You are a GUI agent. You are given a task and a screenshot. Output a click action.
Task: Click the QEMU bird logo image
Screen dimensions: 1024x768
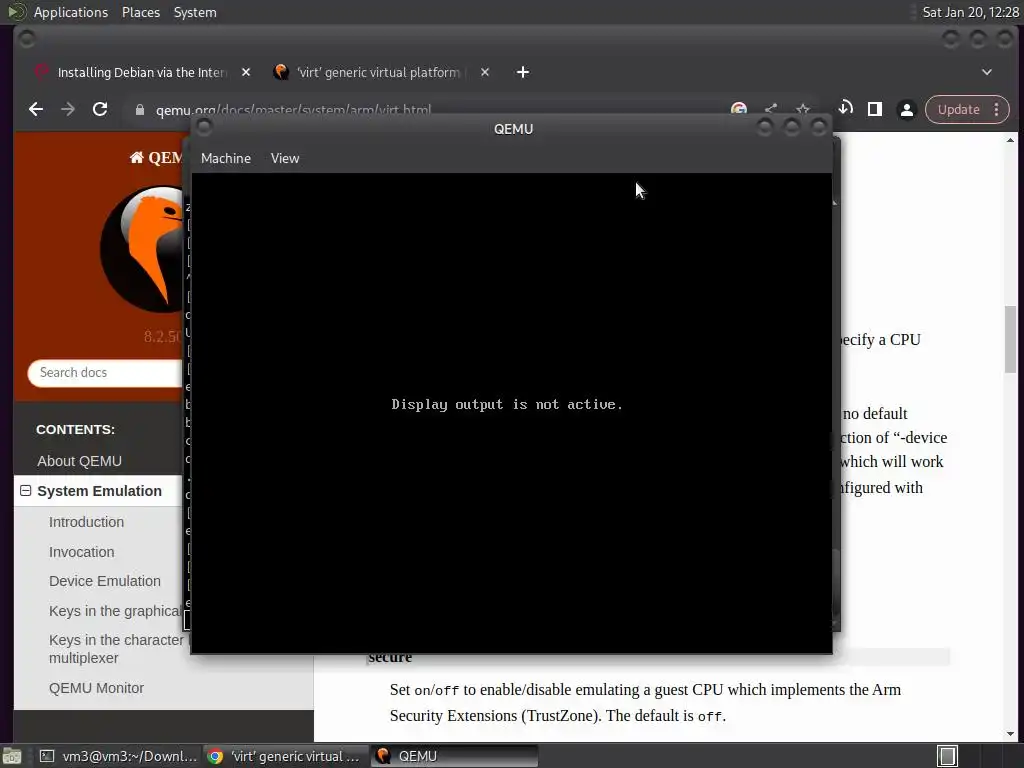(x=142, y=249)
